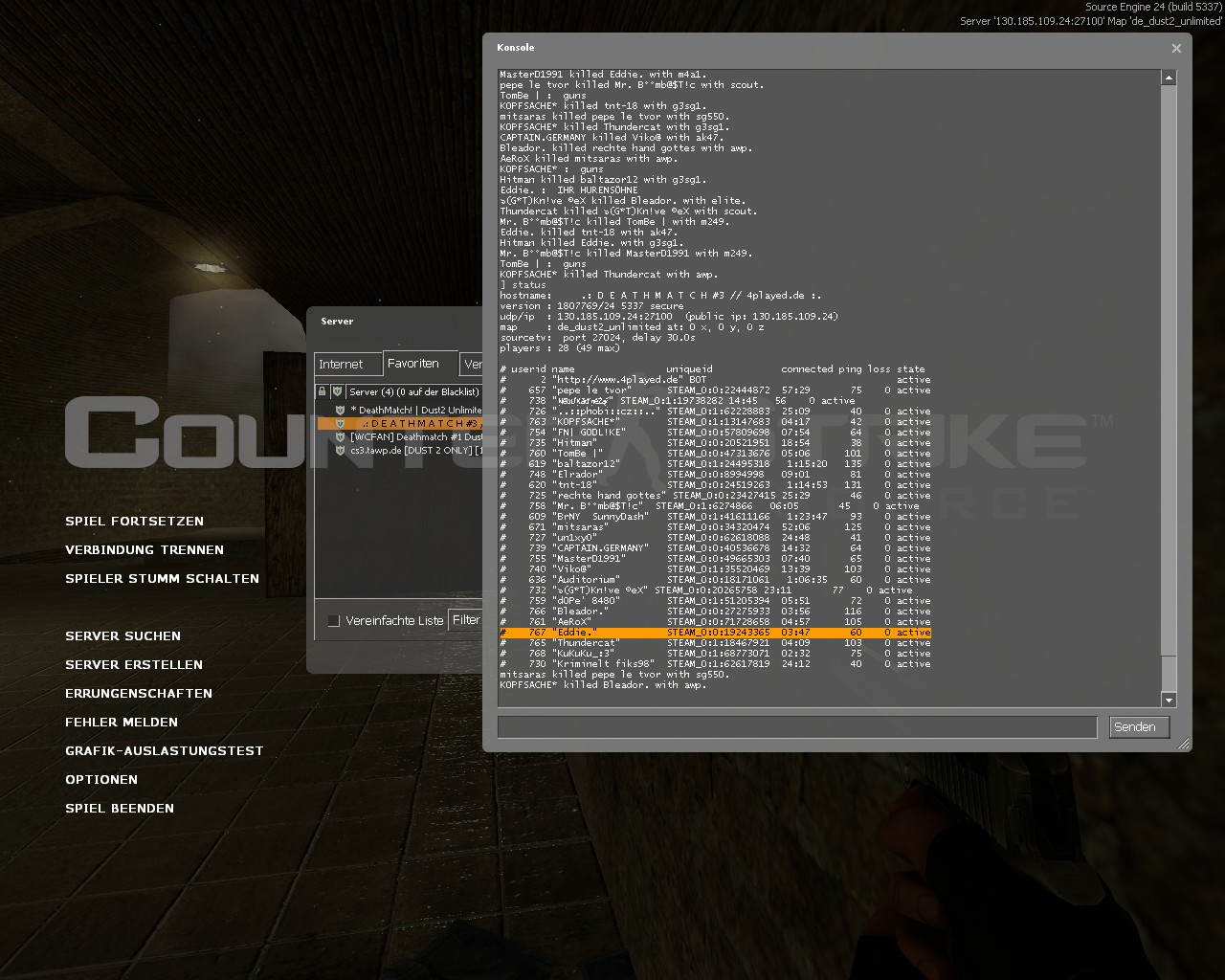Viewport: 1225px width, 980px height.
Task: Click console status row for 'Thundercat'
Action: pos(715,643)
